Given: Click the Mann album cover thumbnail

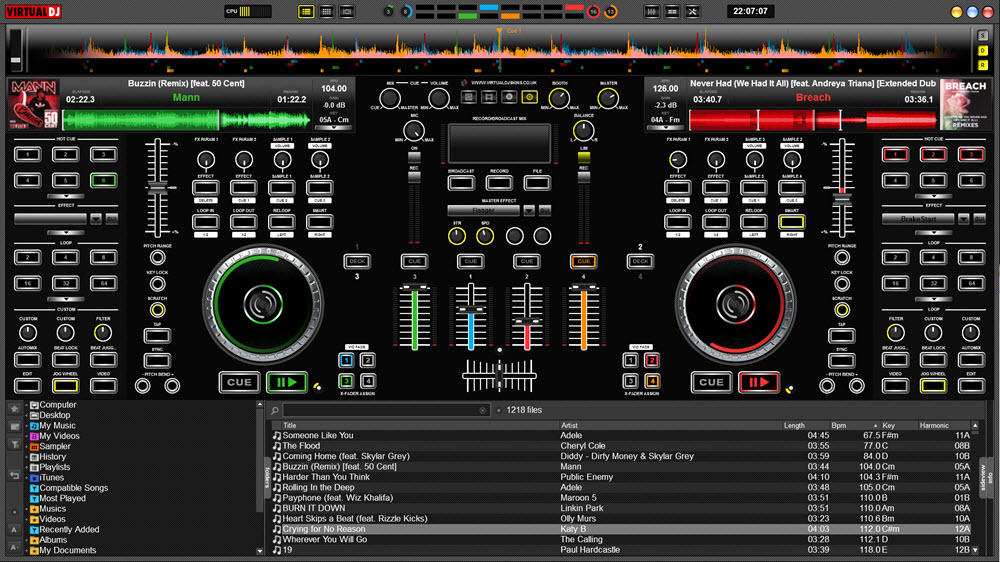Looking at the screenshot, I should coord(34,104).
